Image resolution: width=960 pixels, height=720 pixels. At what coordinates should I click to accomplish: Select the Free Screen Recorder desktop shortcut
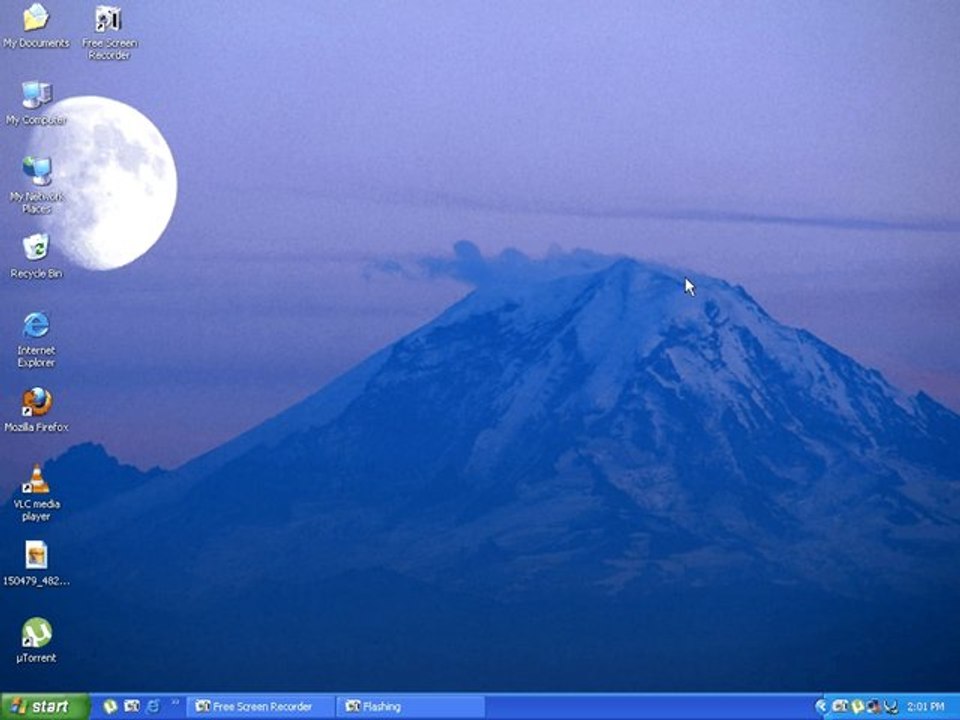pos(110,32)
